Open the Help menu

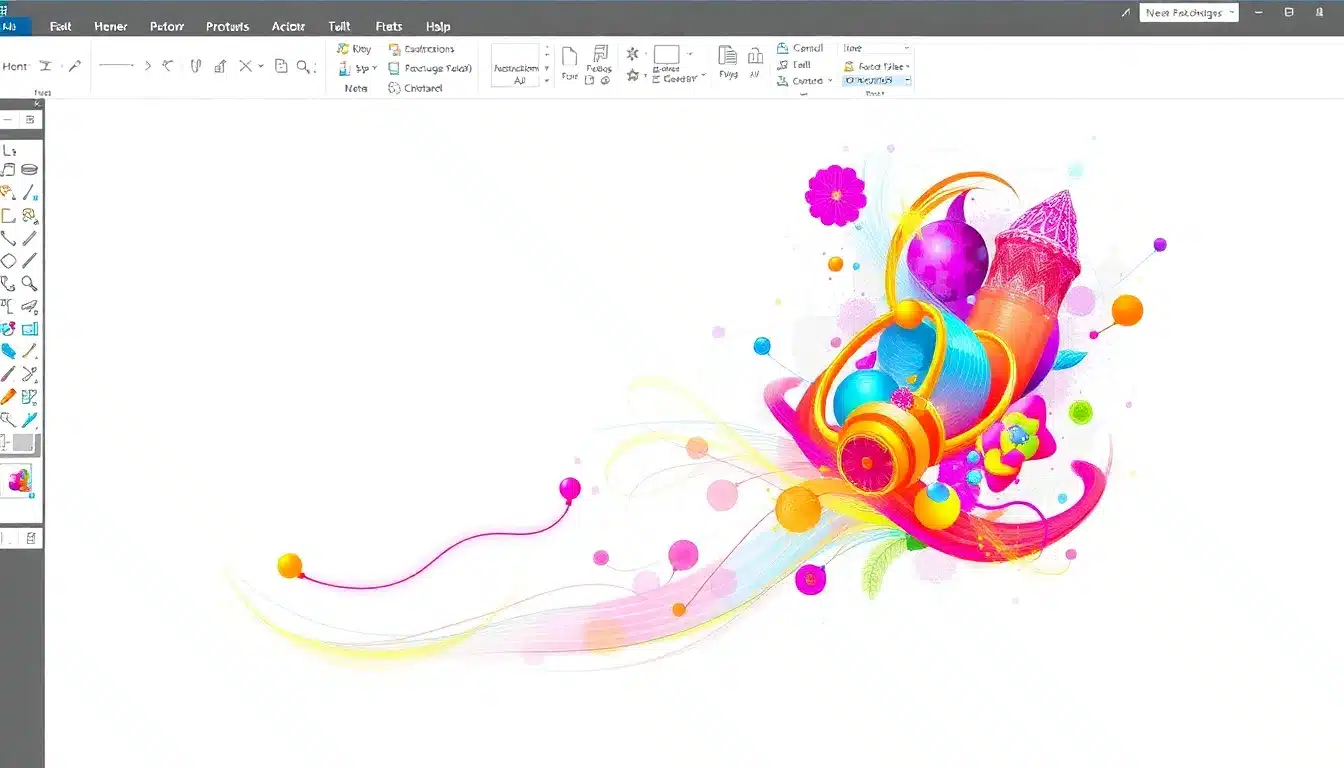click(x=437, y=26)
